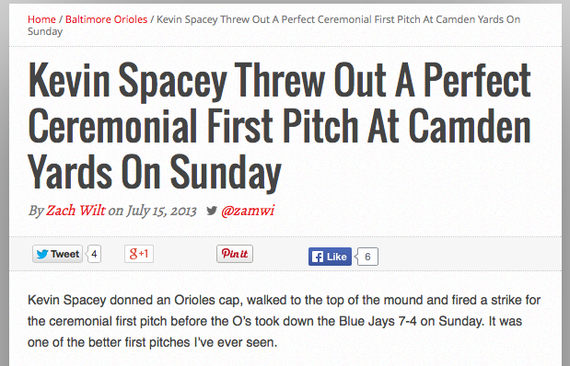Go to the Home breadcrumb link

tap(42, 19)
